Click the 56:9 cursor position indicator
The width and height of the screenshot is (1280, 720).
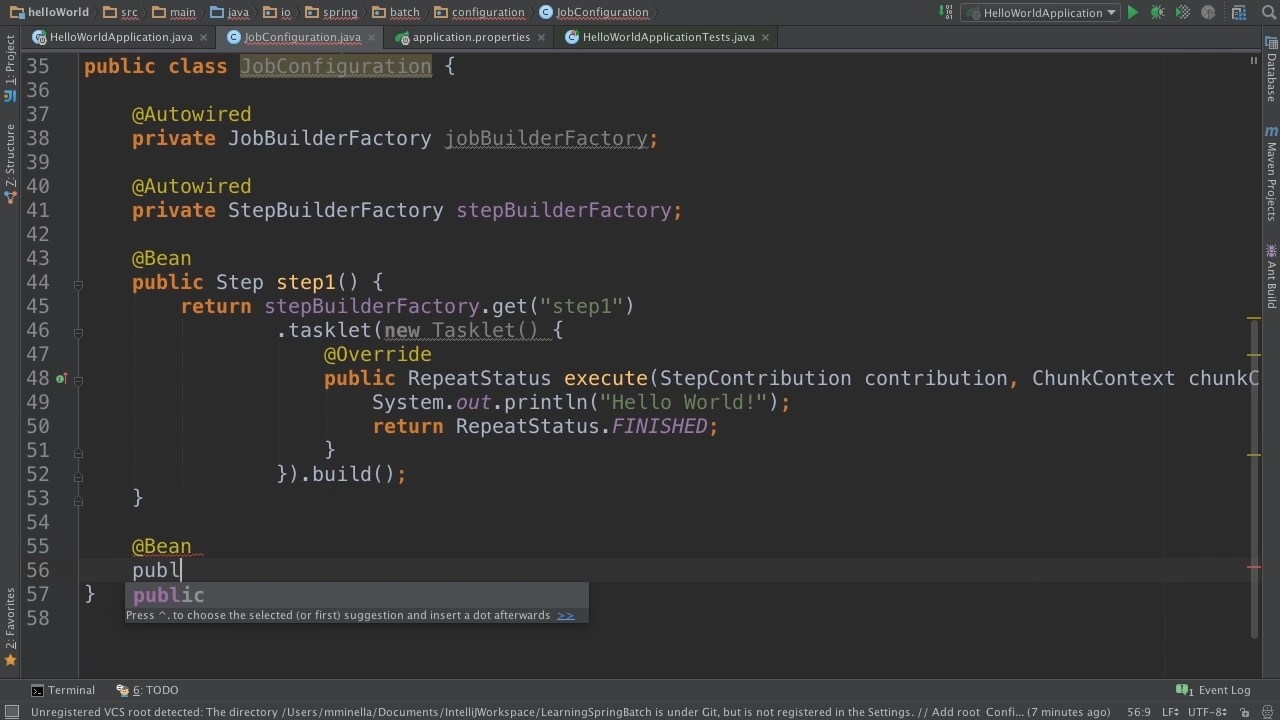pyautogui.click(x=1139, y=712)
